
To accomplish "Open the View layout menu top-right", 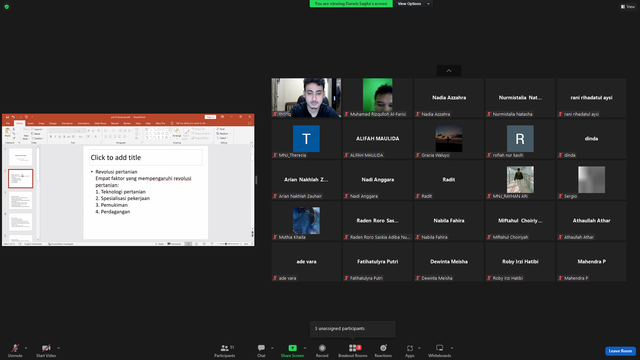I will click(628, 7).
